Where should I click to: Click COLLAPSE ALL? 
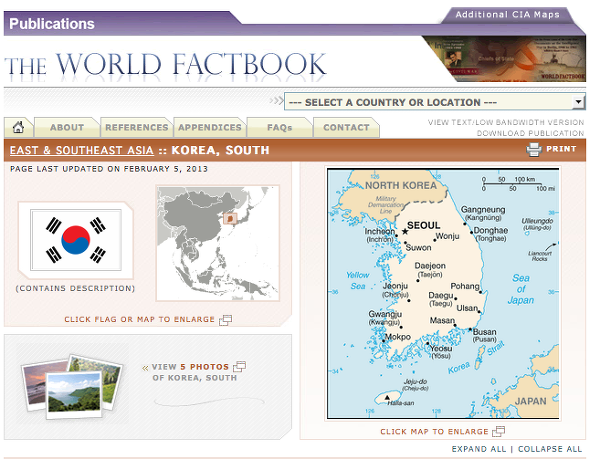550,449
